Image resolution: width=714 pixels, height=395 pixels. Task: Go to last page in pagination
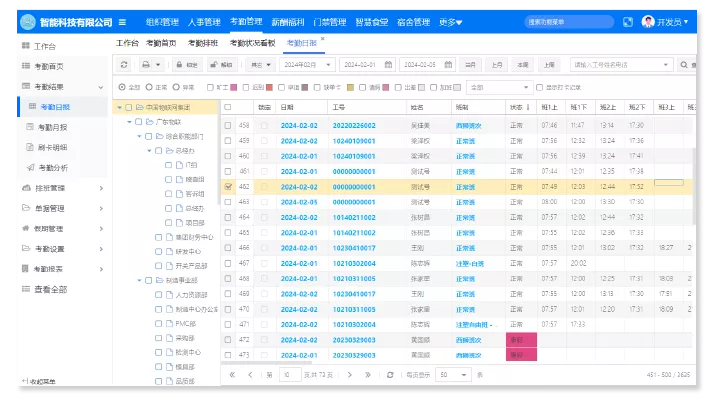click(367, 374)
